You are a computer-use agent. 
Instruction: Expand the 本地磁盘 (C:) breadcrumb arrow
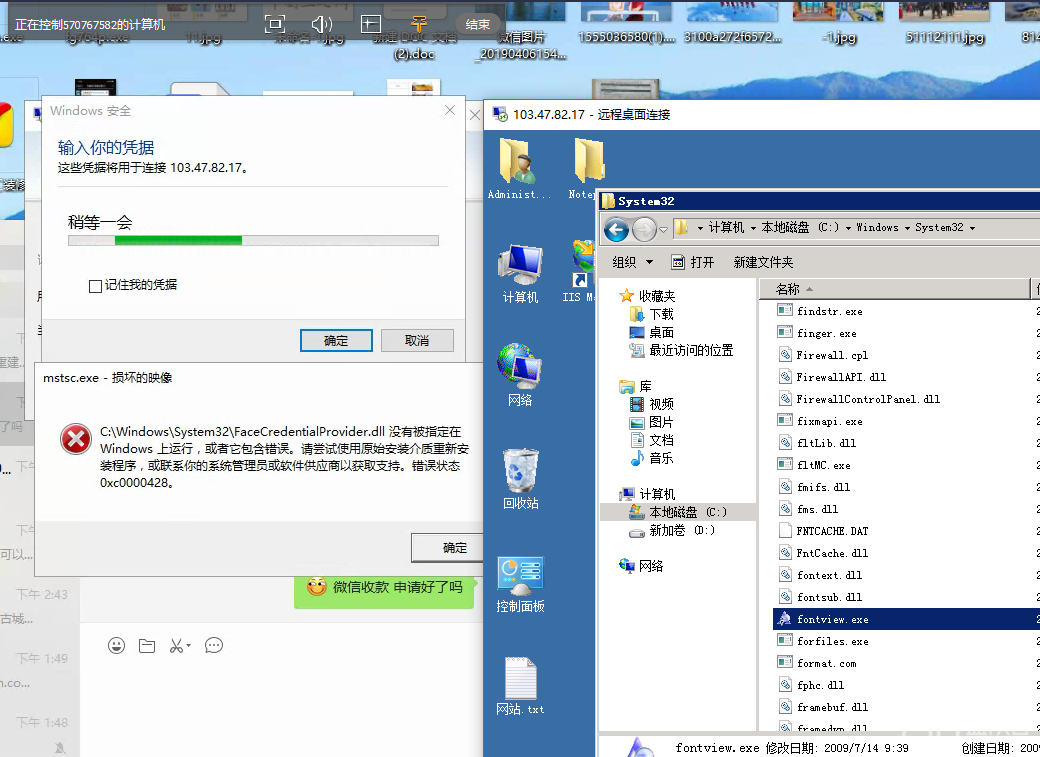848,228
